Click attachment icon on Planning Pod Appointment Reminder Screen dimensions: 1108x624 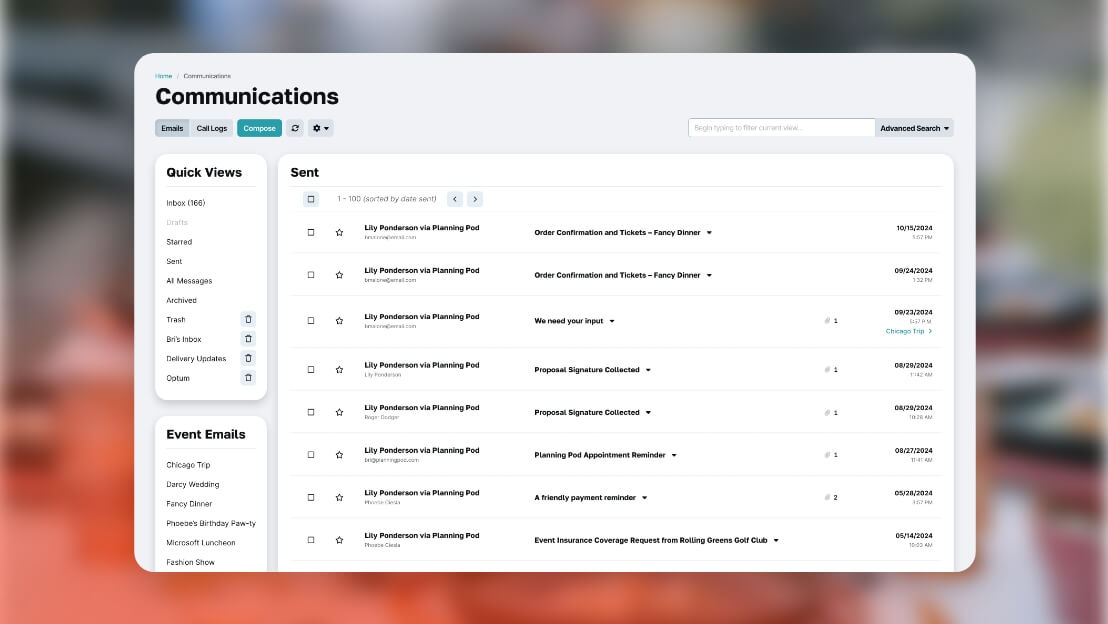click(x=827, y=455)
